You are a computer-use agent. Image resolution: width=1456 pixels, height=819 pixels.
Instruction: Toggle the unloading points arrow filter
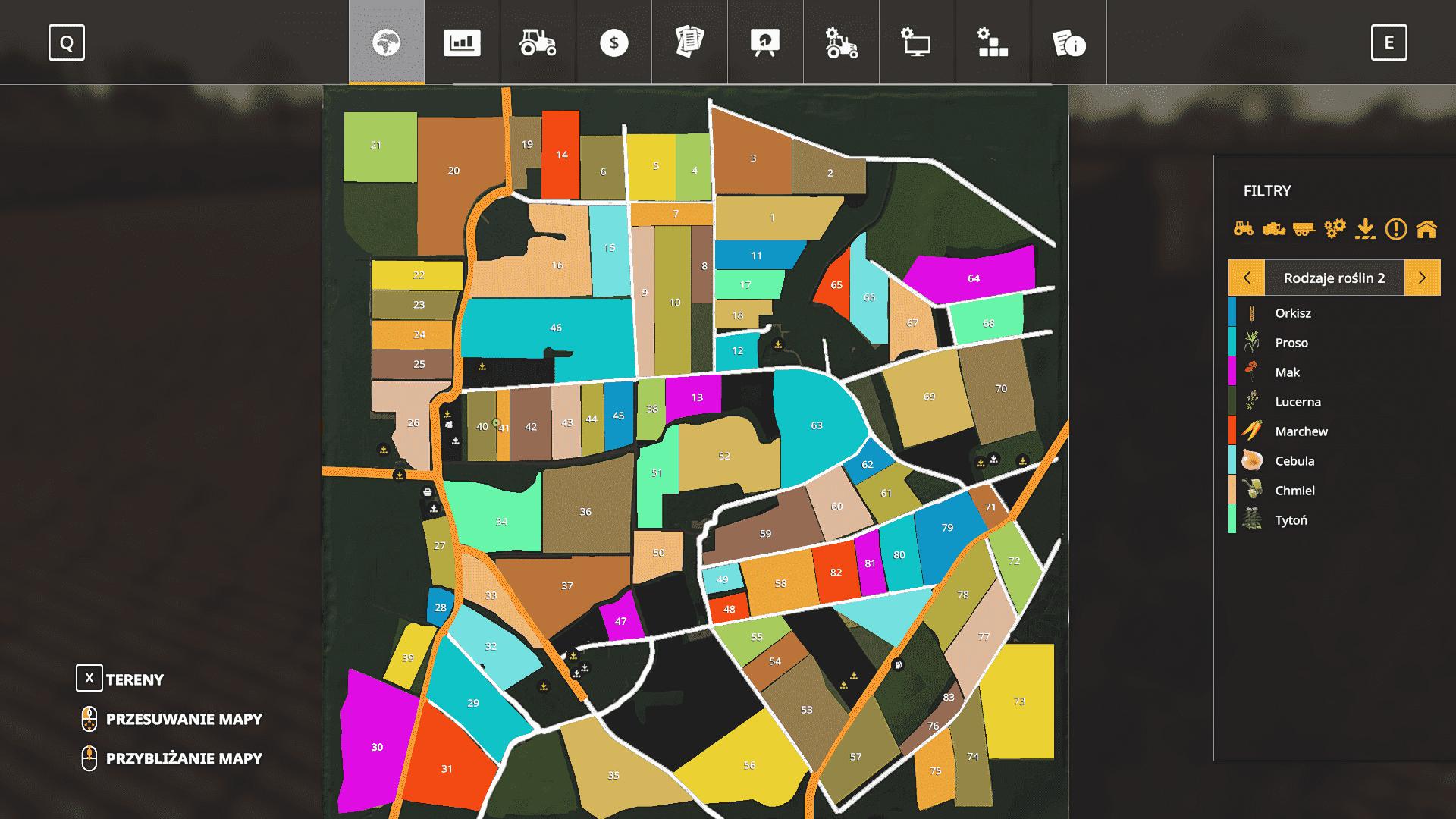[x=1365, y=228]
